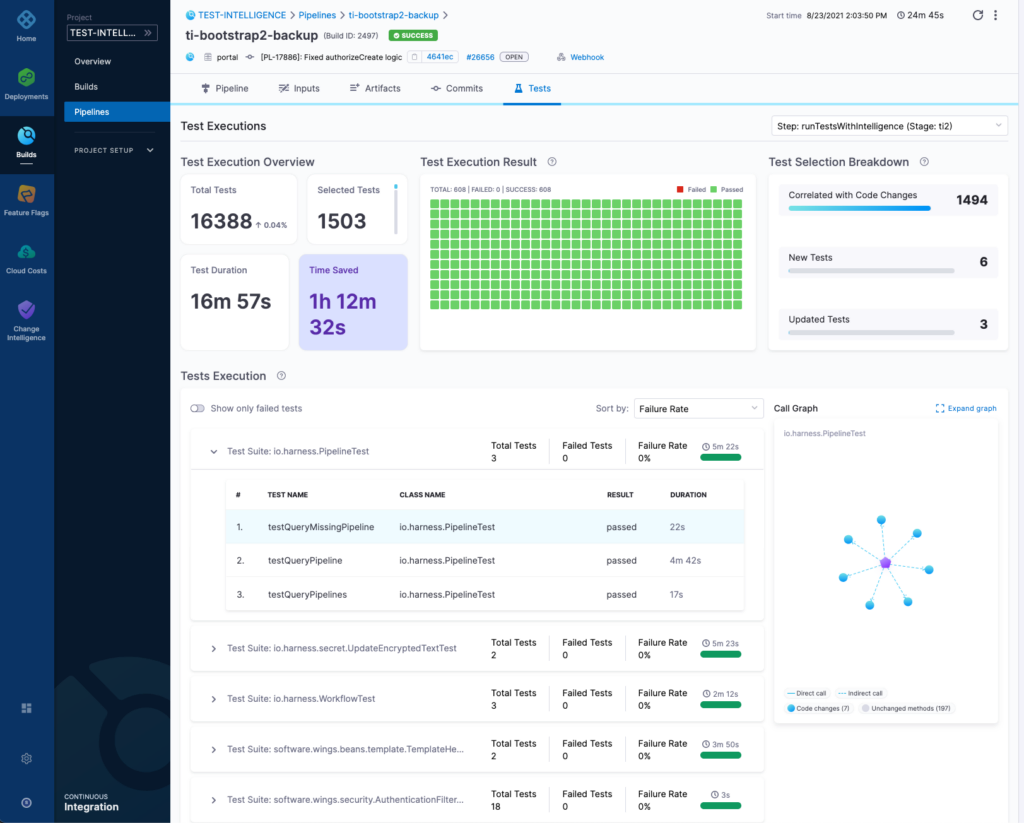1024x823 pixels.
Task: Open pull request #26656 link
Action: [x=480, y=57]
